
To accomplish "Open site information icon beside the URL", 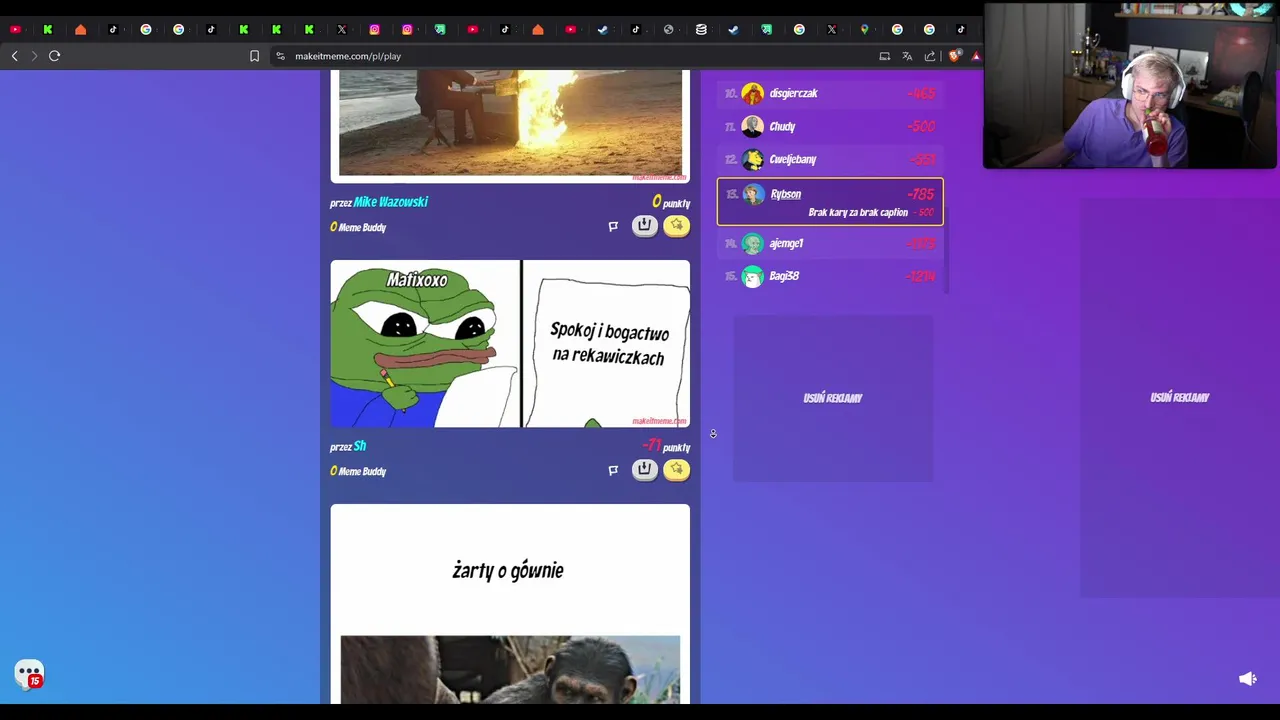I will [280, 56].
